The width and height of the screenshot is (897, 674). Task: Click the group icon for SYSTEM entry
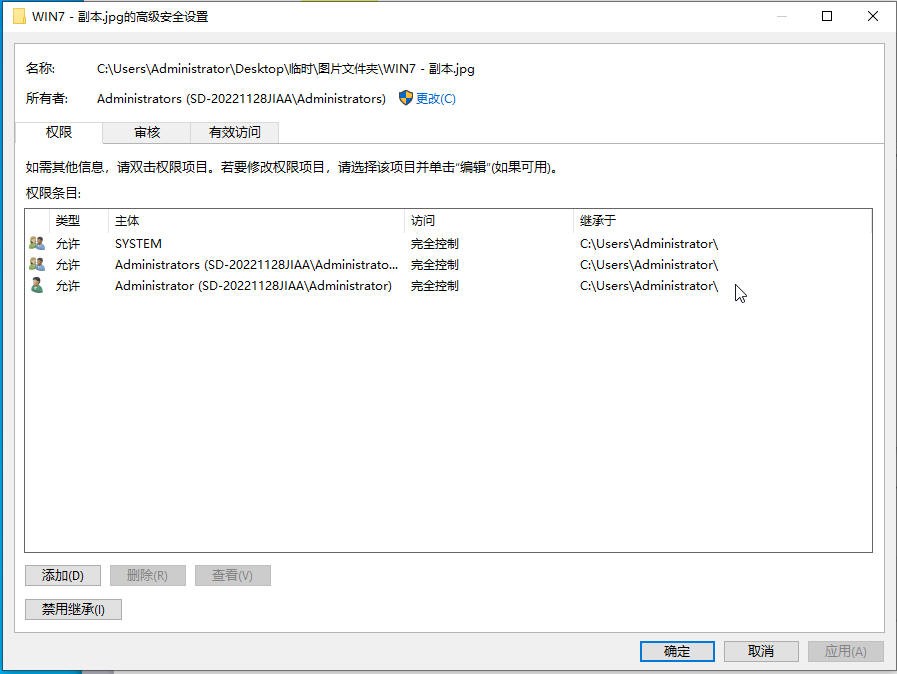[x=37, y=243]
